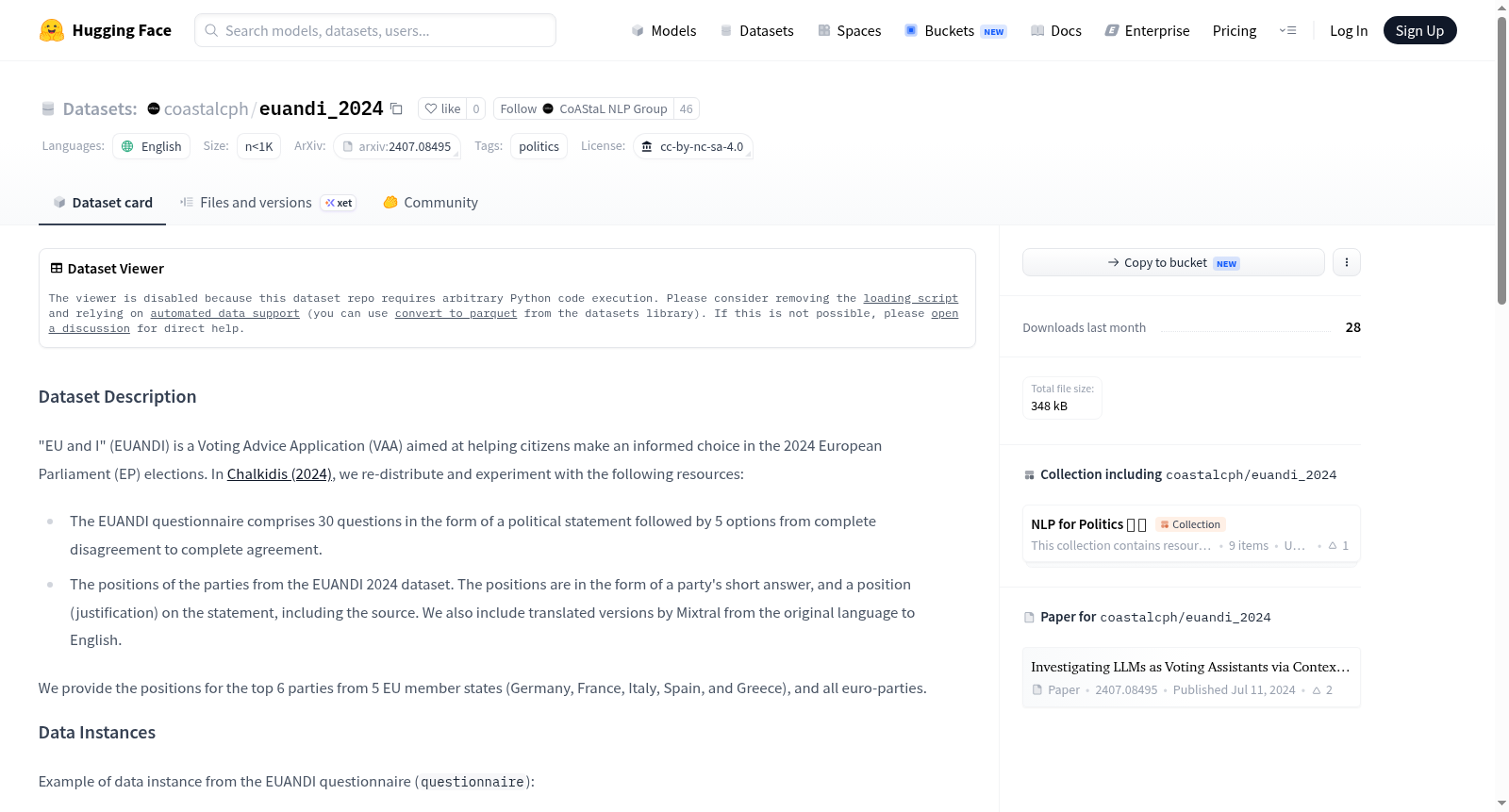Open Spaces from the top navigation

pos(850,30)
